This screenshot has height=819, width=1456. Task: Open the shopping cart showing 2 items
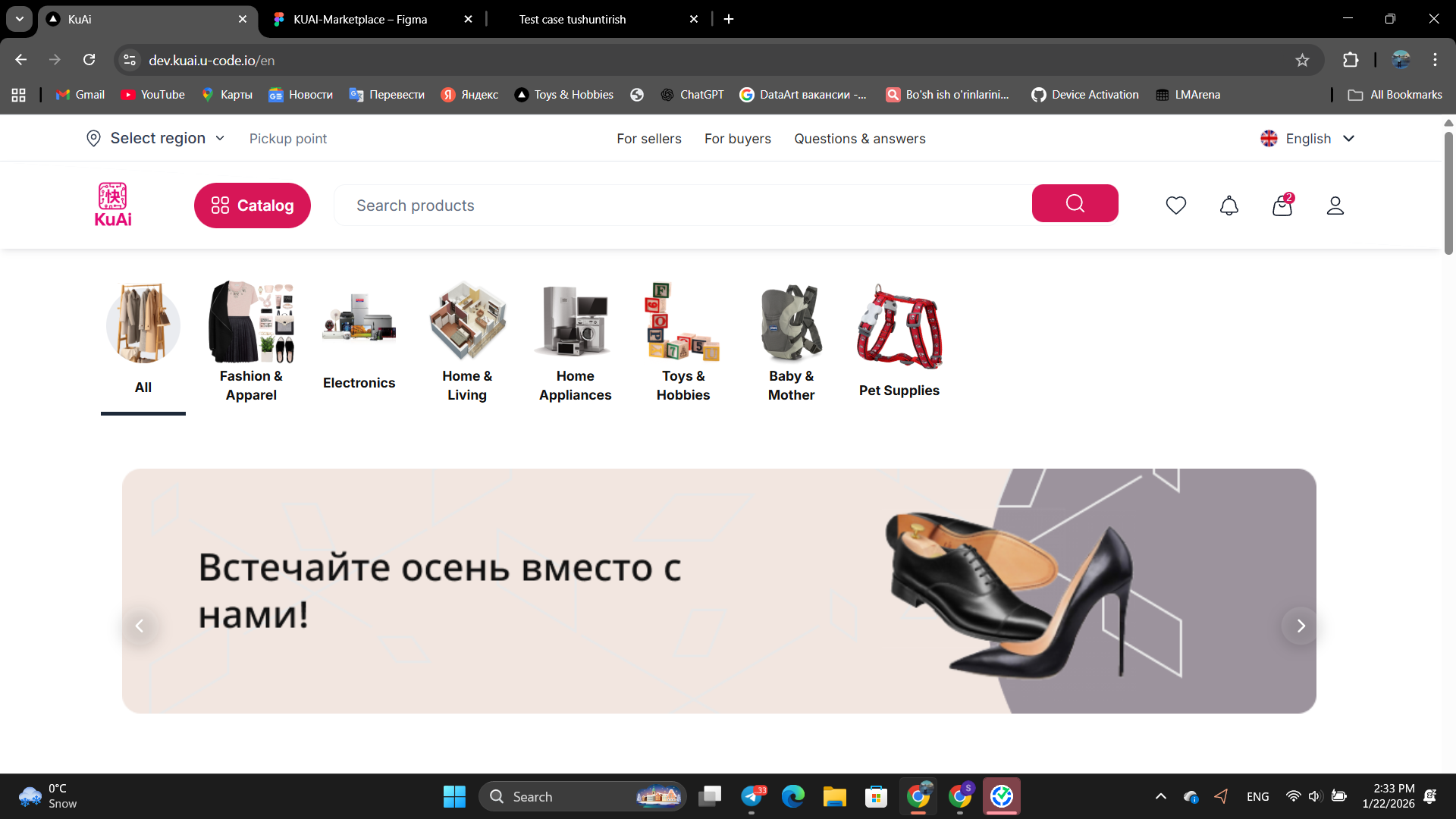point(1282,205)
